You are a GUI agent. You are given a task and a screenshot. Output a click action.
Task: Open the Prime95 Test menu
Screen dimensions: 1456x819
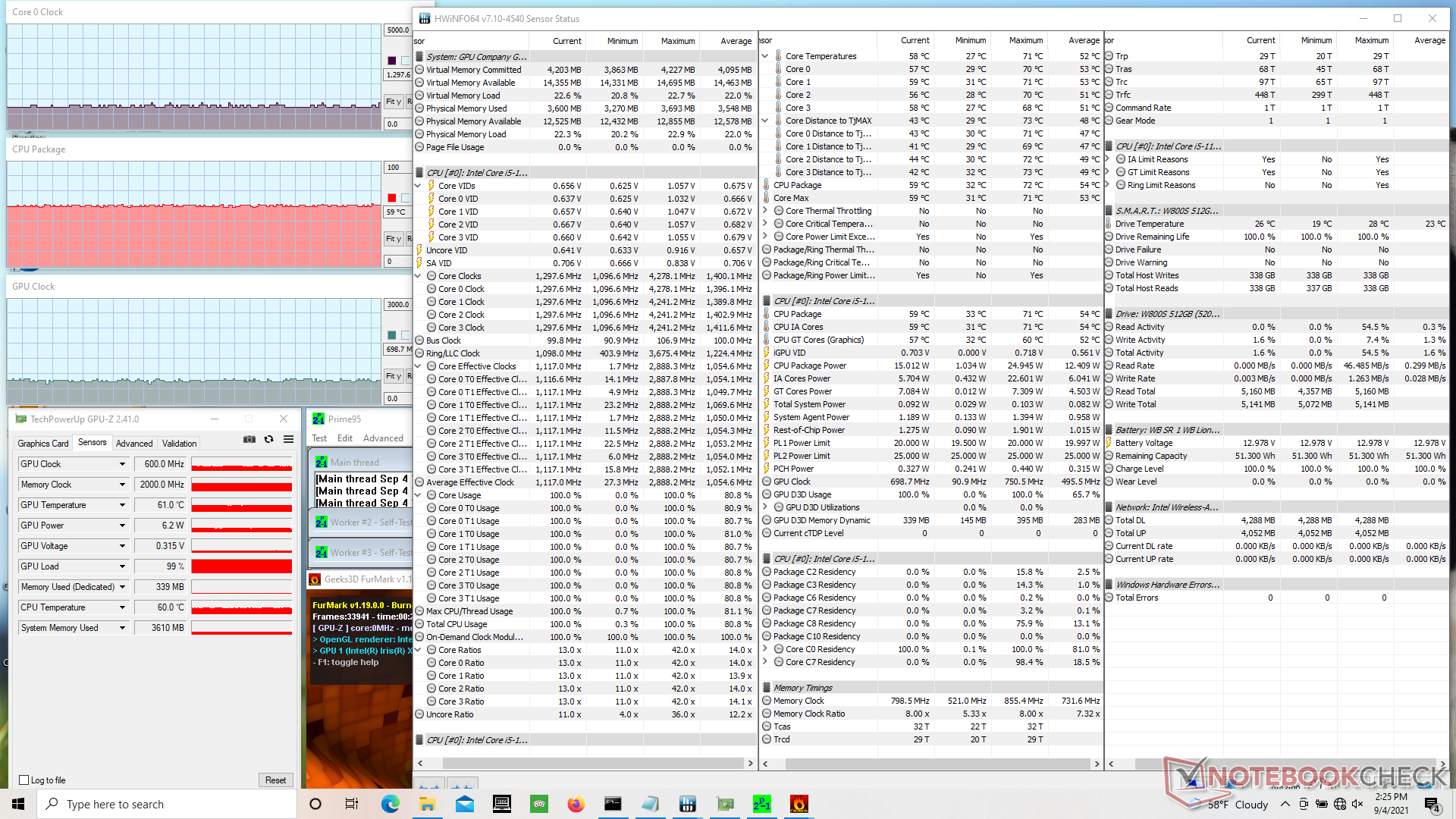319,438
